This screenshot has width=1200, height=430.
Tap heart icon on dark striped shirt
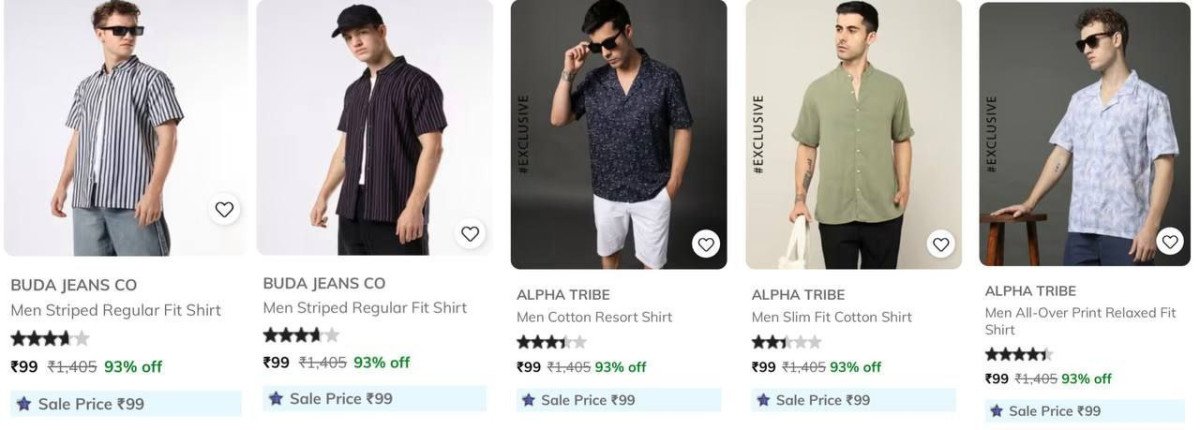pyautogui.click(x=470, y=234)
